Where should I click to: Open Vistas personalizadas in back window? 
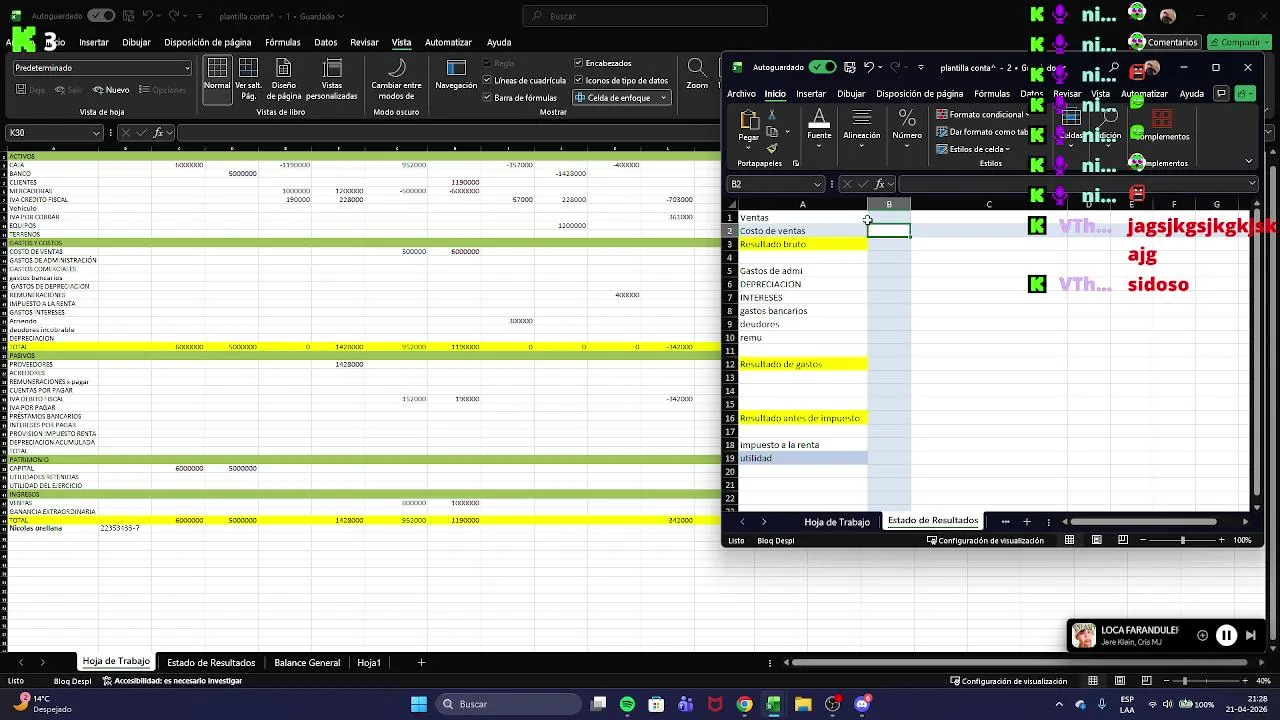331,77
